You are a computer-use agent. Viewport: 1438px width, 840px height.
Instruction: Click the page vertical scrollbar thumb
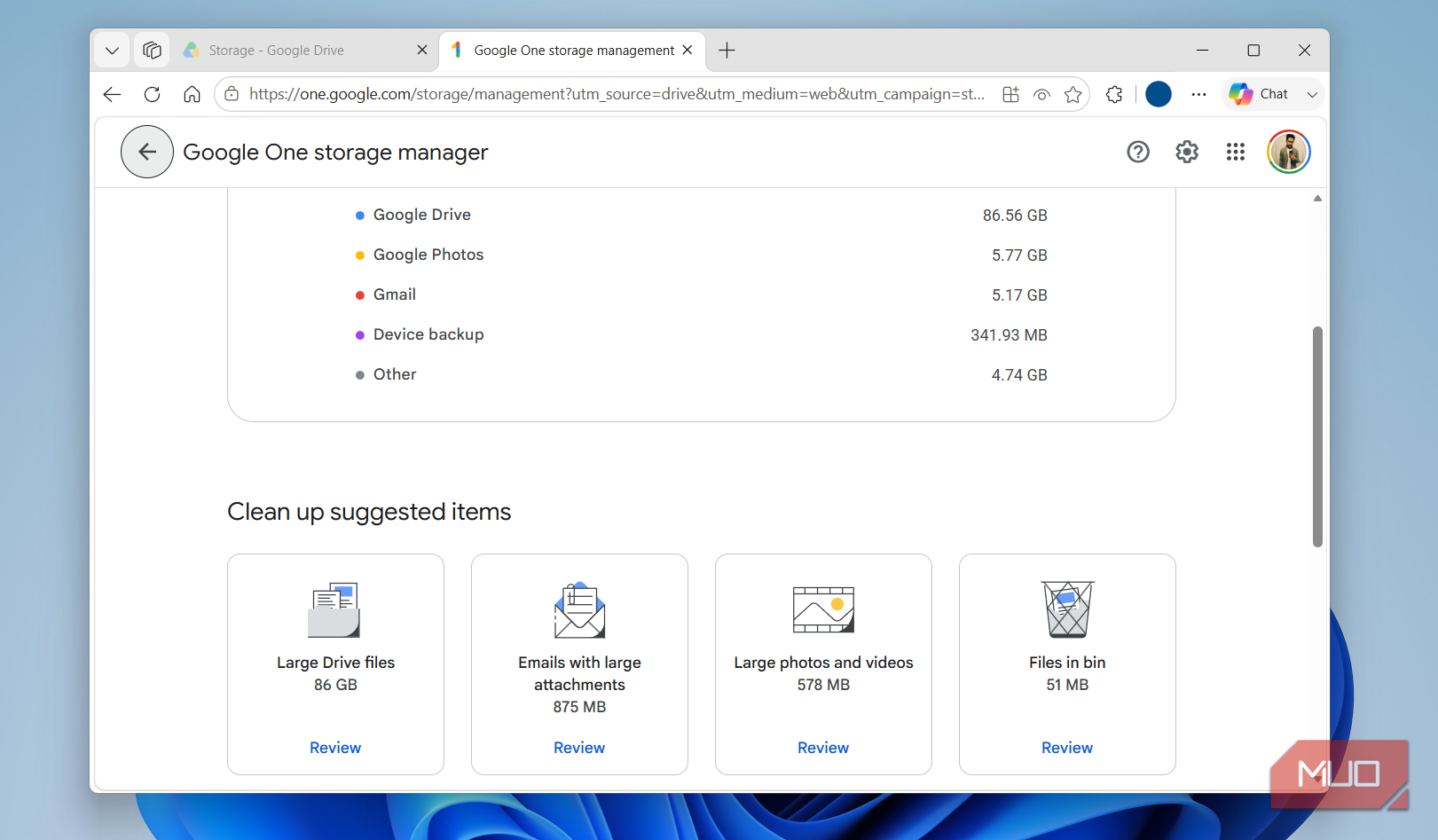pos(1317,436)
